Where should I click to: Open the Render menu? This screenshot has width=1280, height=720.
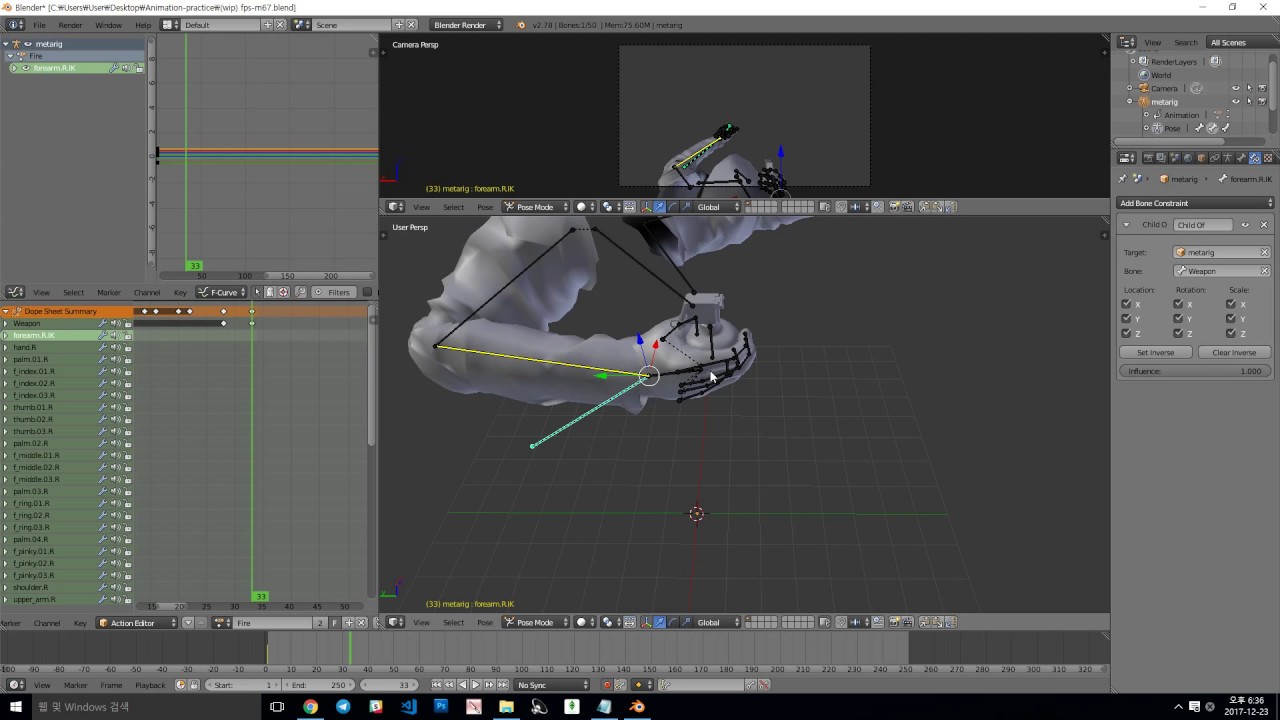70,24
